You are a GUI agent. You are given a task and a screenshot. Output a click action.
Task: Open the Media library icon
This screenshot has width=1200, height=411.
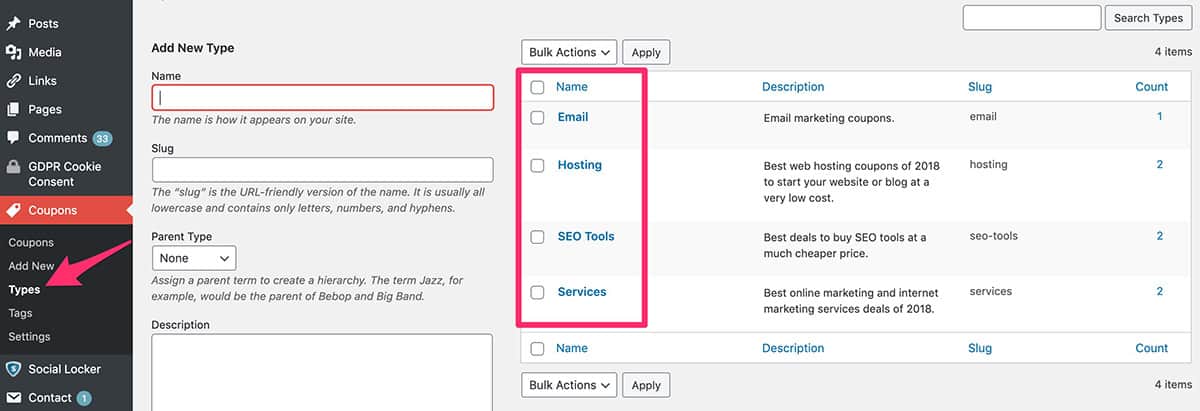[14, 52]
